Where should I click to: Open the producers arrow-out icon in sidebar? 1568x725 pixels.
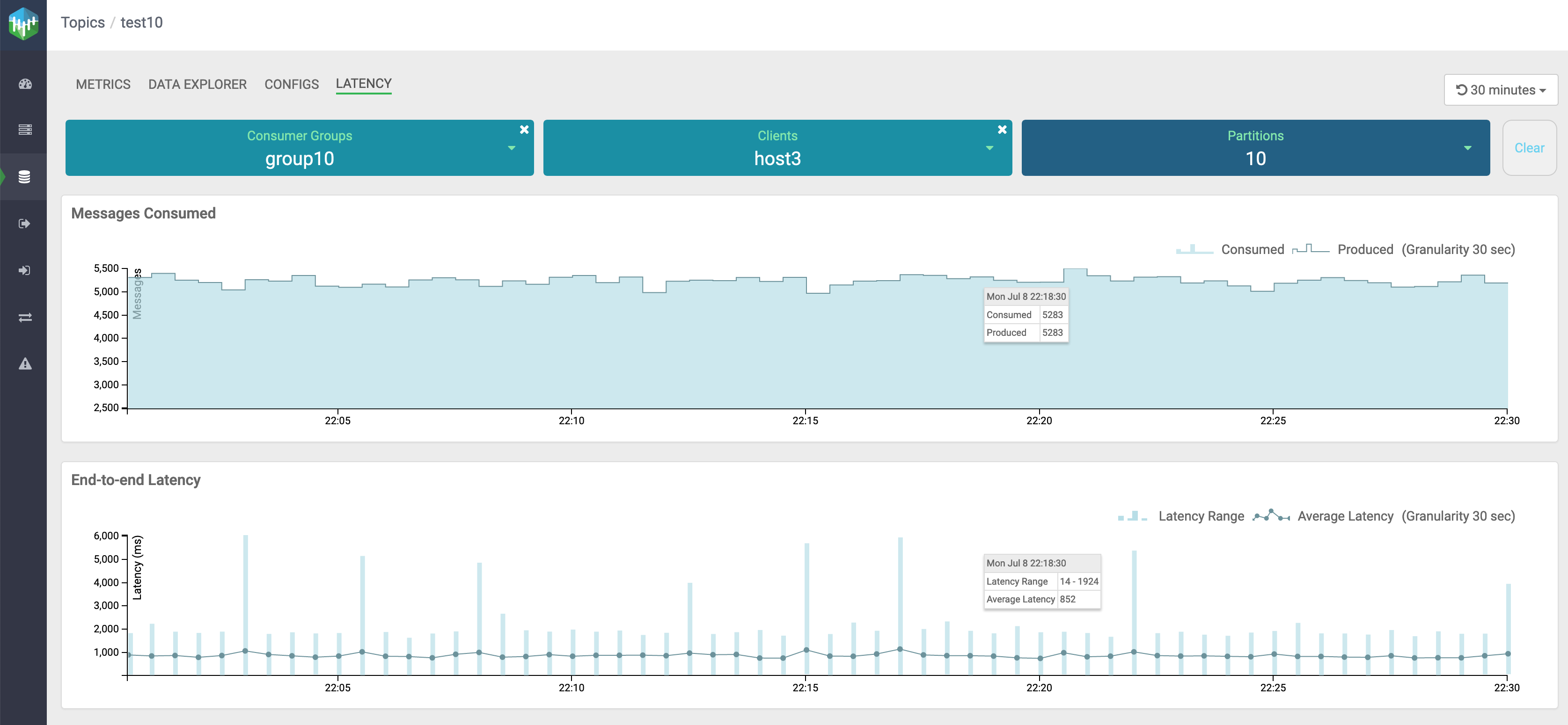[x=24, y=224]
